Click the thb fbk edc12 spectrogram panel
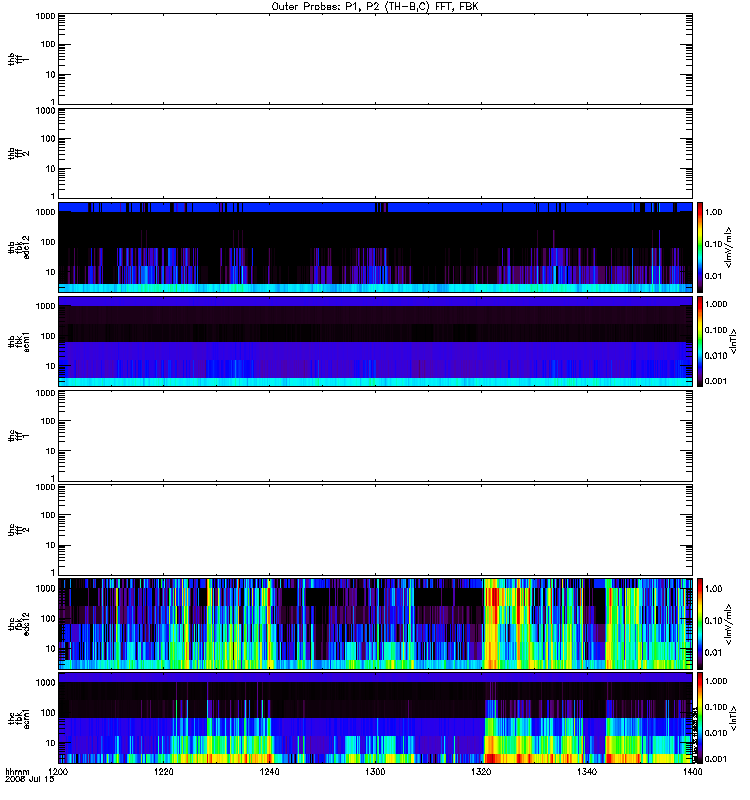The width and height of the screenshot is (750, 800). point(375,247)
